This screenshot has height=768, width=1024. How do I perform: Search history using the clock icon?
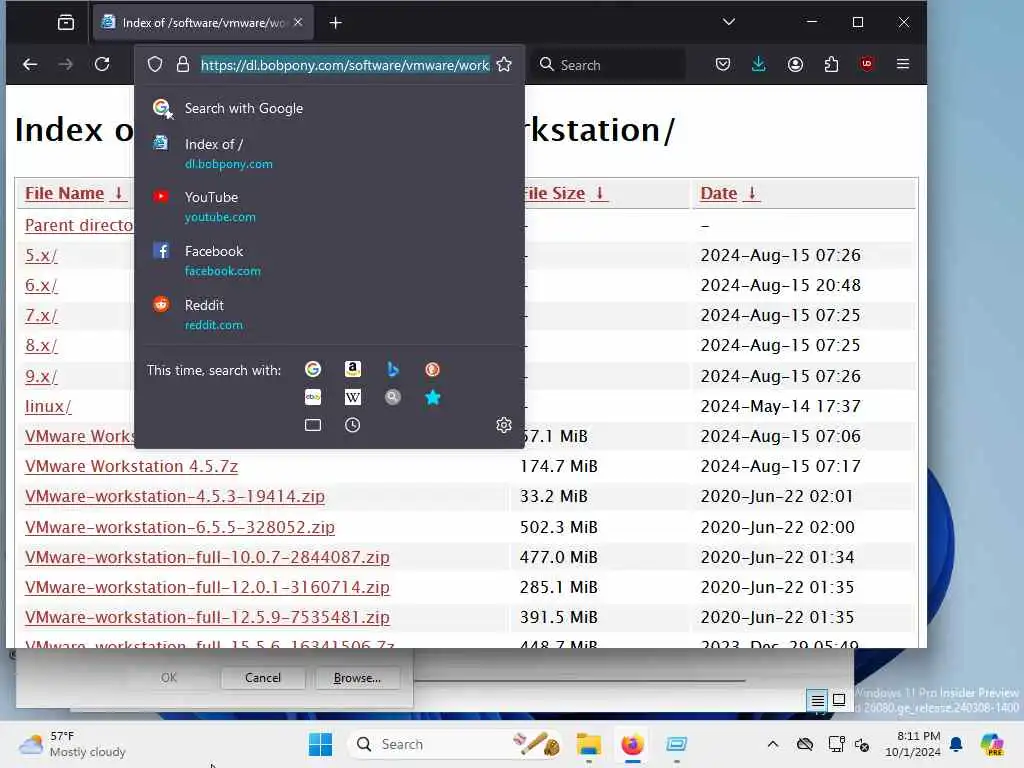tap(353, 425)
